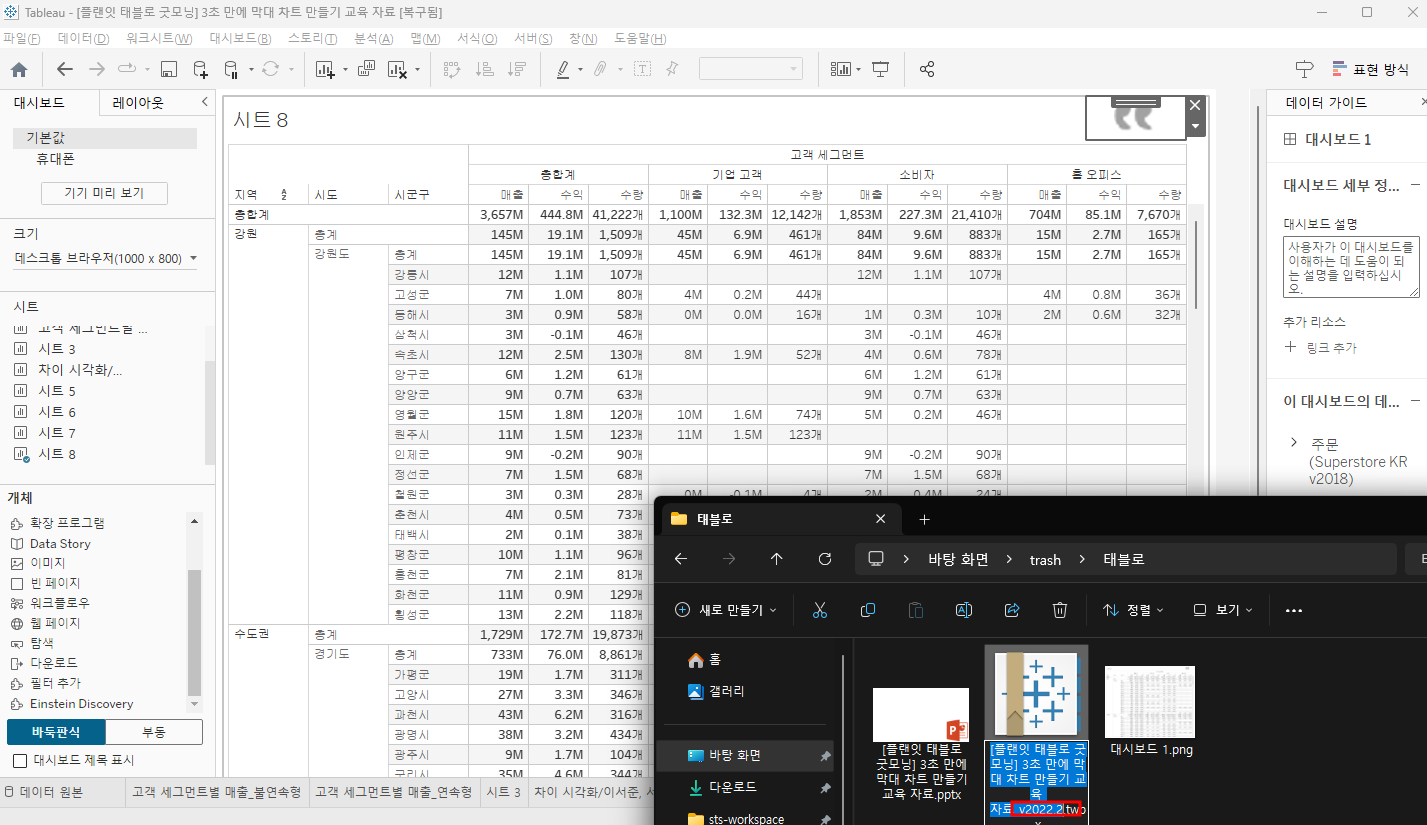Click the sort icon next to 지역 header
This screenshot has width=1427, height=825.
pos(283,194)
